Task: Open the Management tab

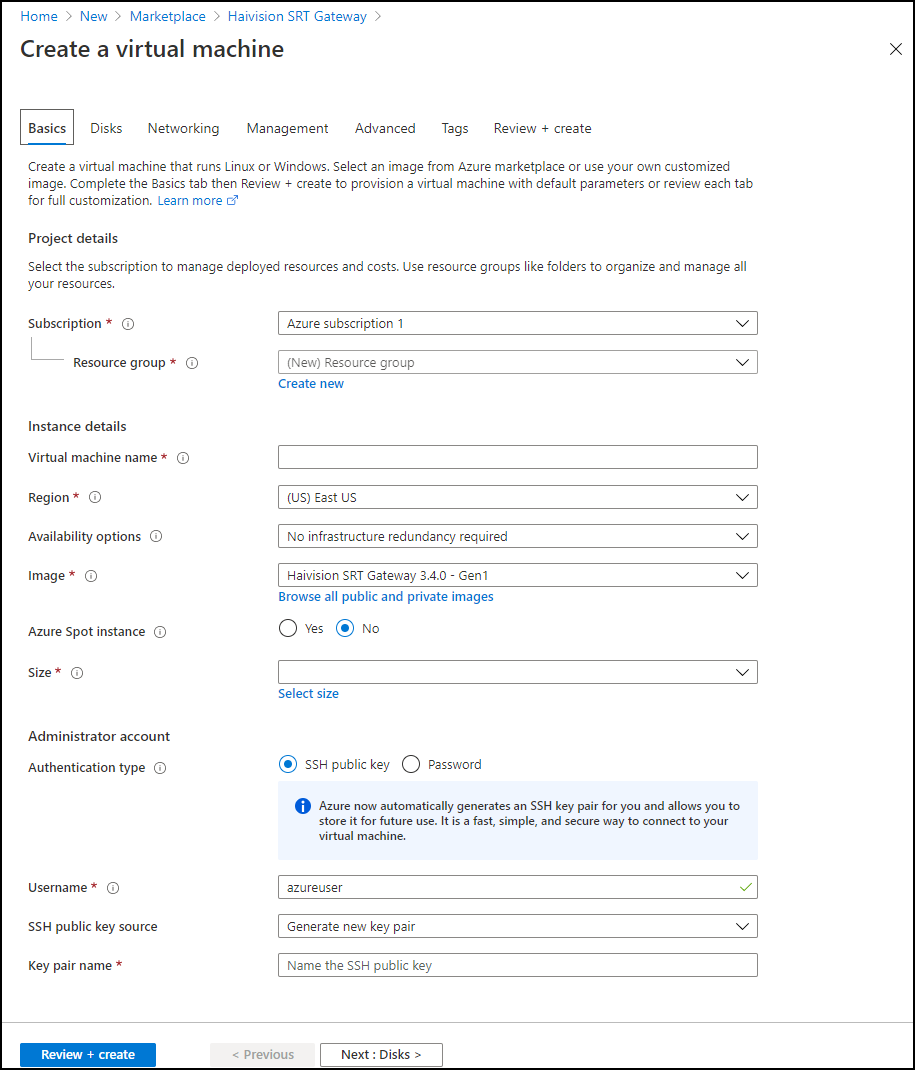Action: 287,128
